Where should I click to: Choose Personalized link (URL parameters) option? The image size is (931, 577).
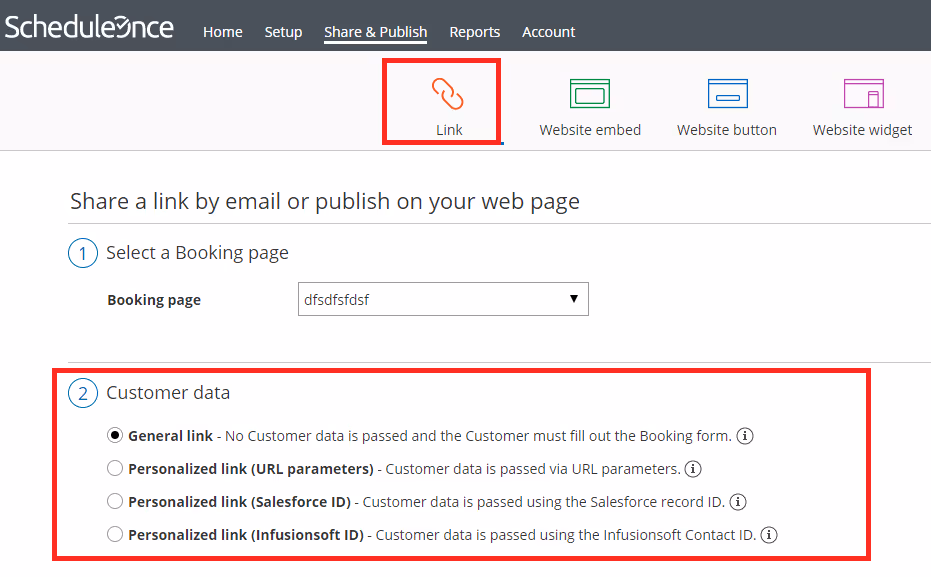coord(115,468)
